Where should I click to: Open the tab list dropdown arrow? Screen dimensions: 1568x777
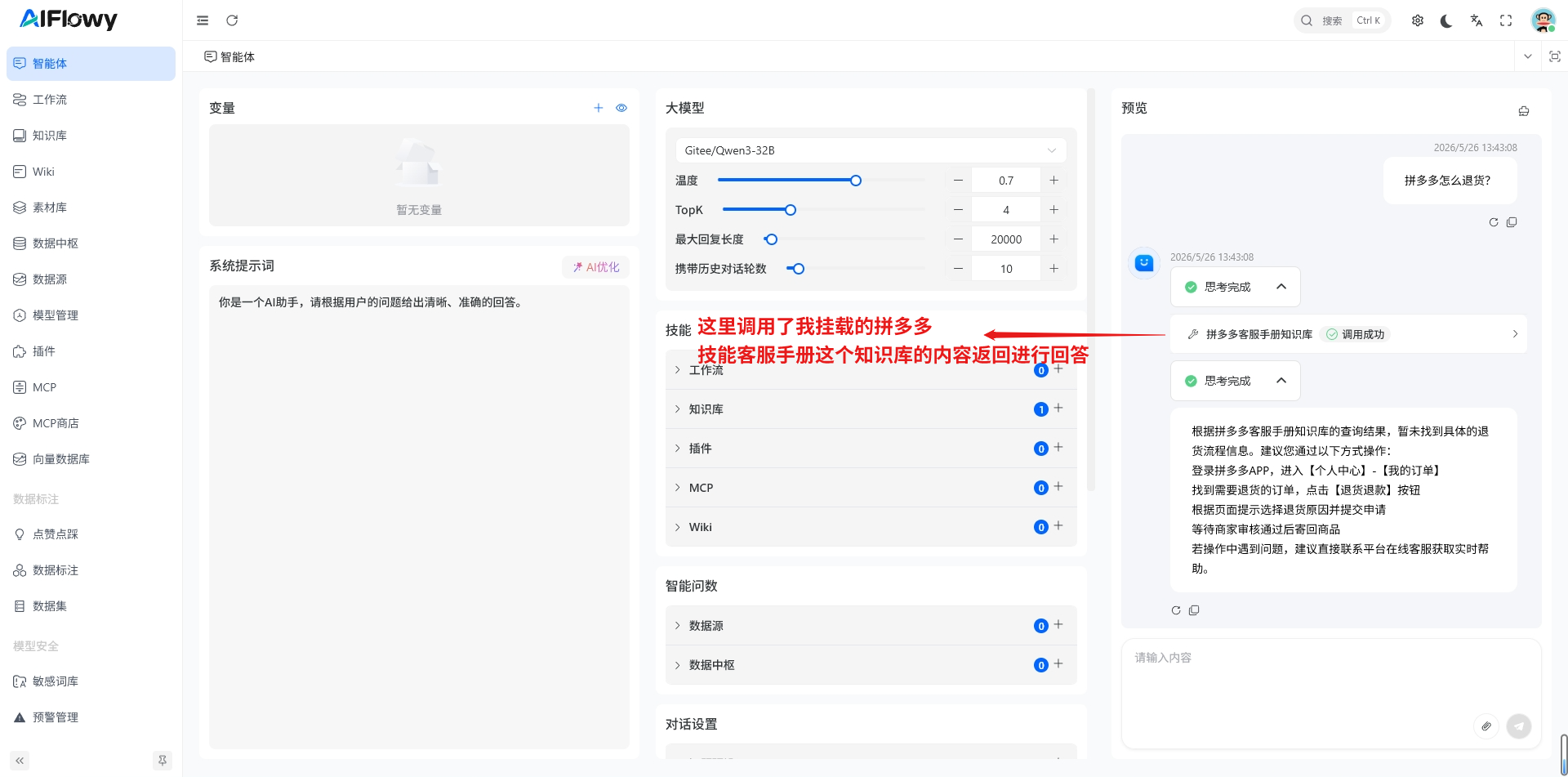pyautogui.click(x=1528, y=56)
